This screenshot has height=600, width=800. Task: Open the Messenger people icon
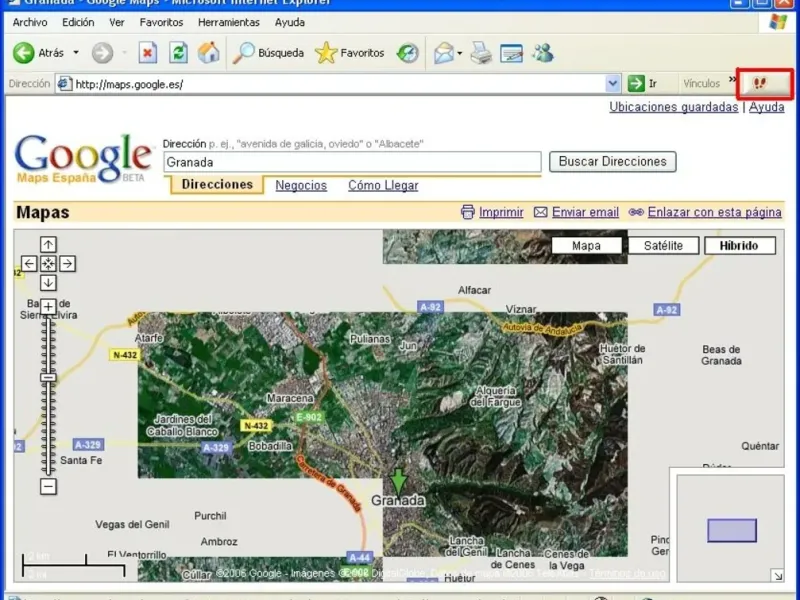click(x=543, y=53)
